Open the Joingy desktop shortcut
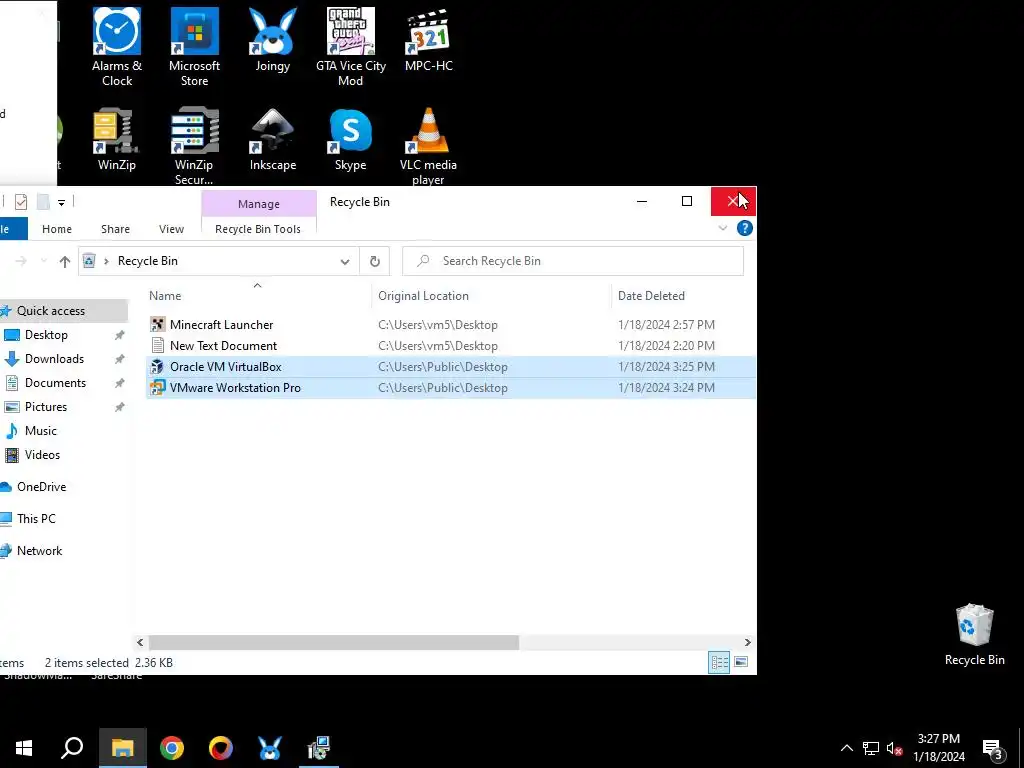 [x=272, y=39]
